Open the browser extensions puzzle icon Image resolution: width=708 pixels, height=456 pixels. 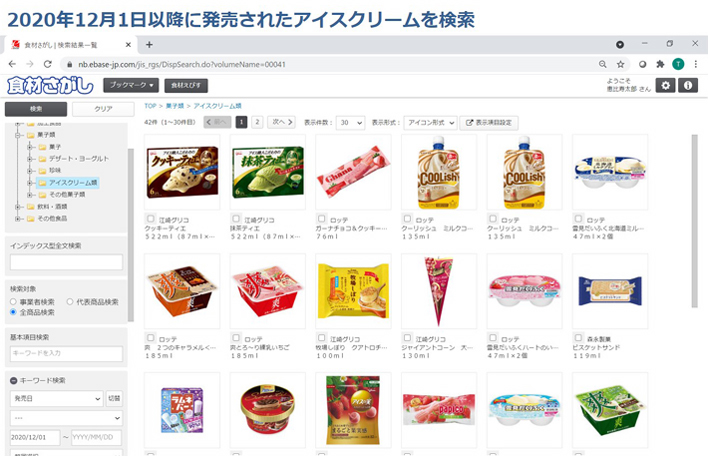(x=660, y=64)
